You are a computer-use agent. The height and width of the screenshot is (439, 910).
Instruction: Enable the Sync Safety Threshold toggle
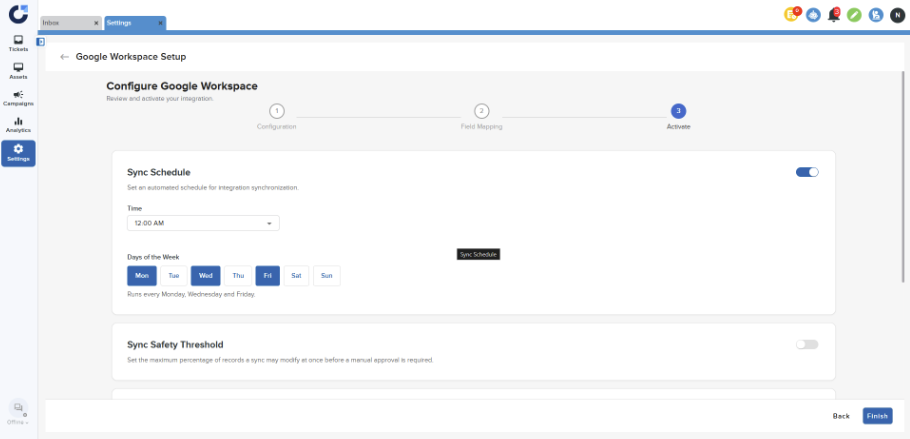click(807, 344)
